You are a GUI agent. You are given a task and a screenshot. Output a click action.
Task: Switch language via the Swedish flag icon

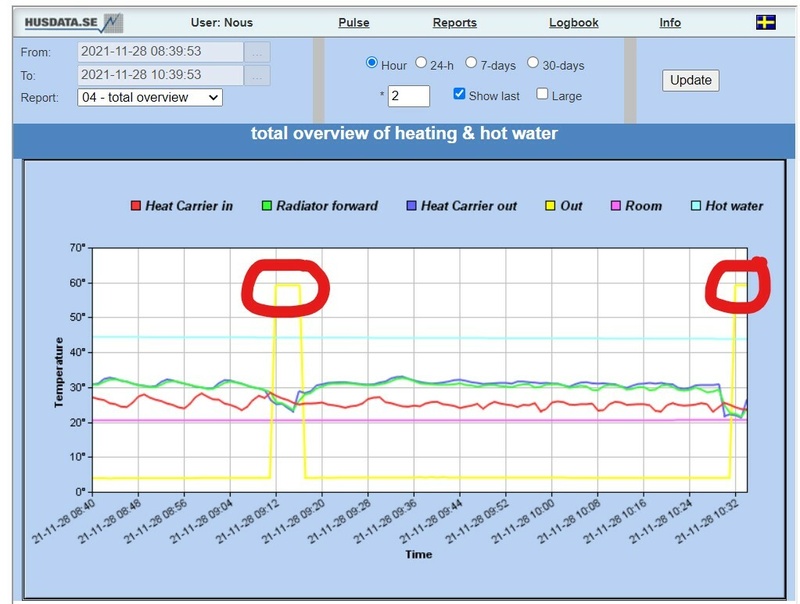pos(766,22)
